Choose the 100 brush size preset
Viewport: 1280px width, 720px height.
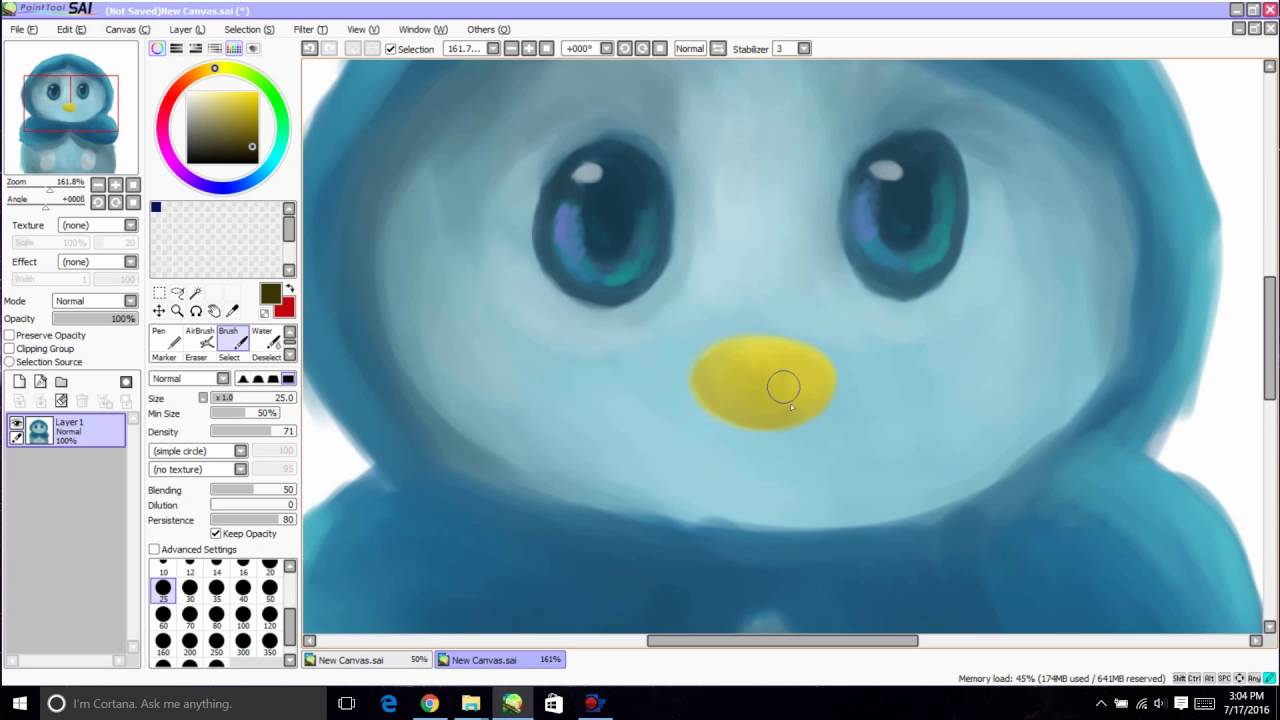point(243,618)
